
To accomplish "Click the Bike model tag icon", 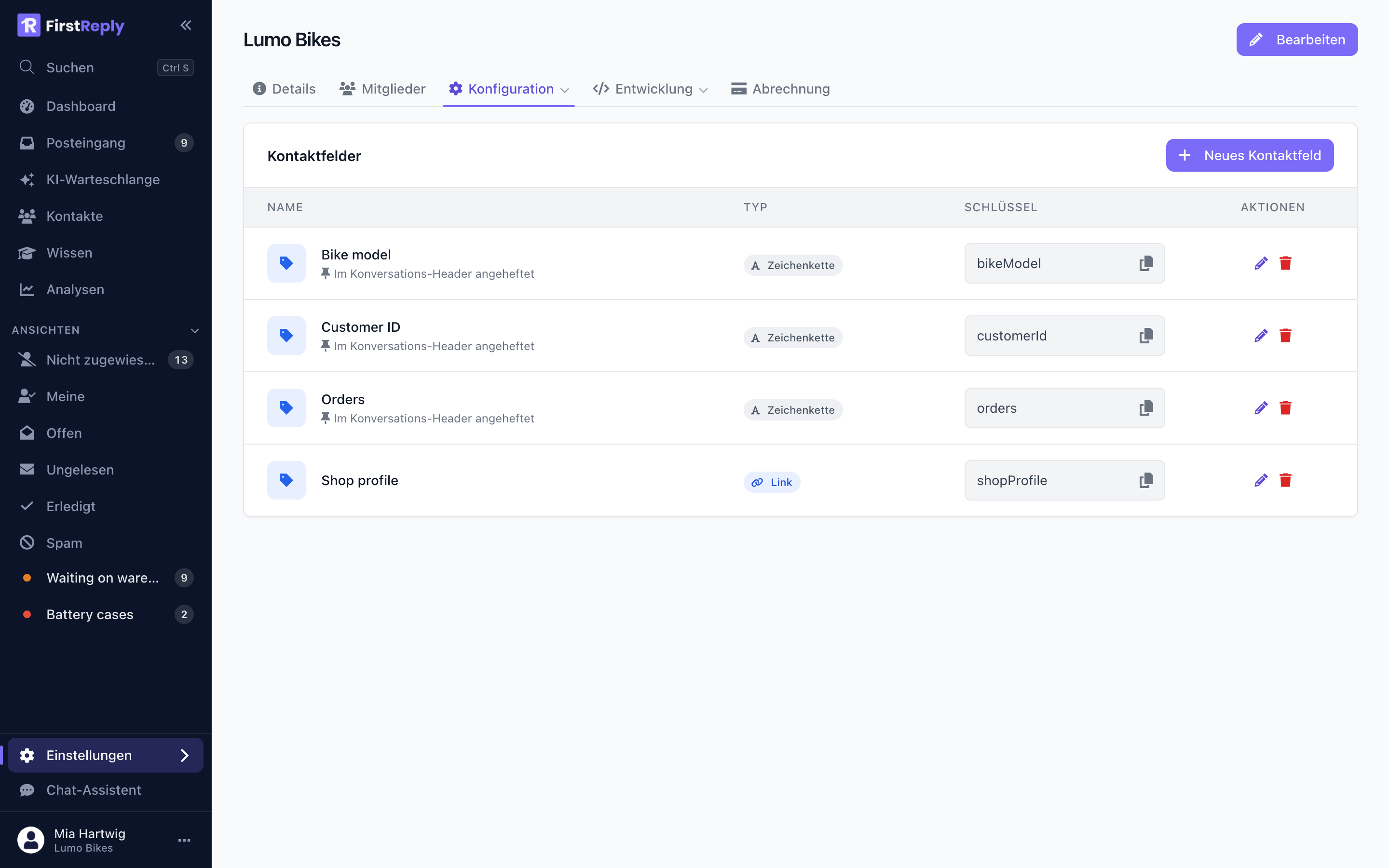I will point(286,263).
